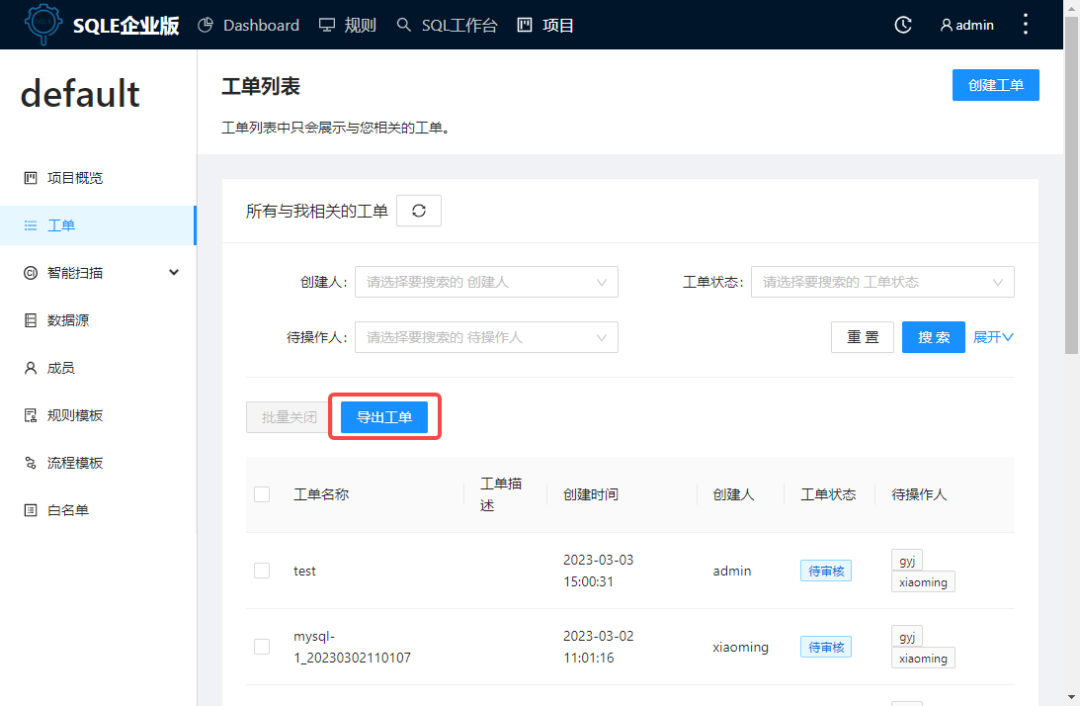Click the SQL工作台 magnifier icon
Image resolution: width=1080 pixels, height=706 pixels.
[404, 25]
